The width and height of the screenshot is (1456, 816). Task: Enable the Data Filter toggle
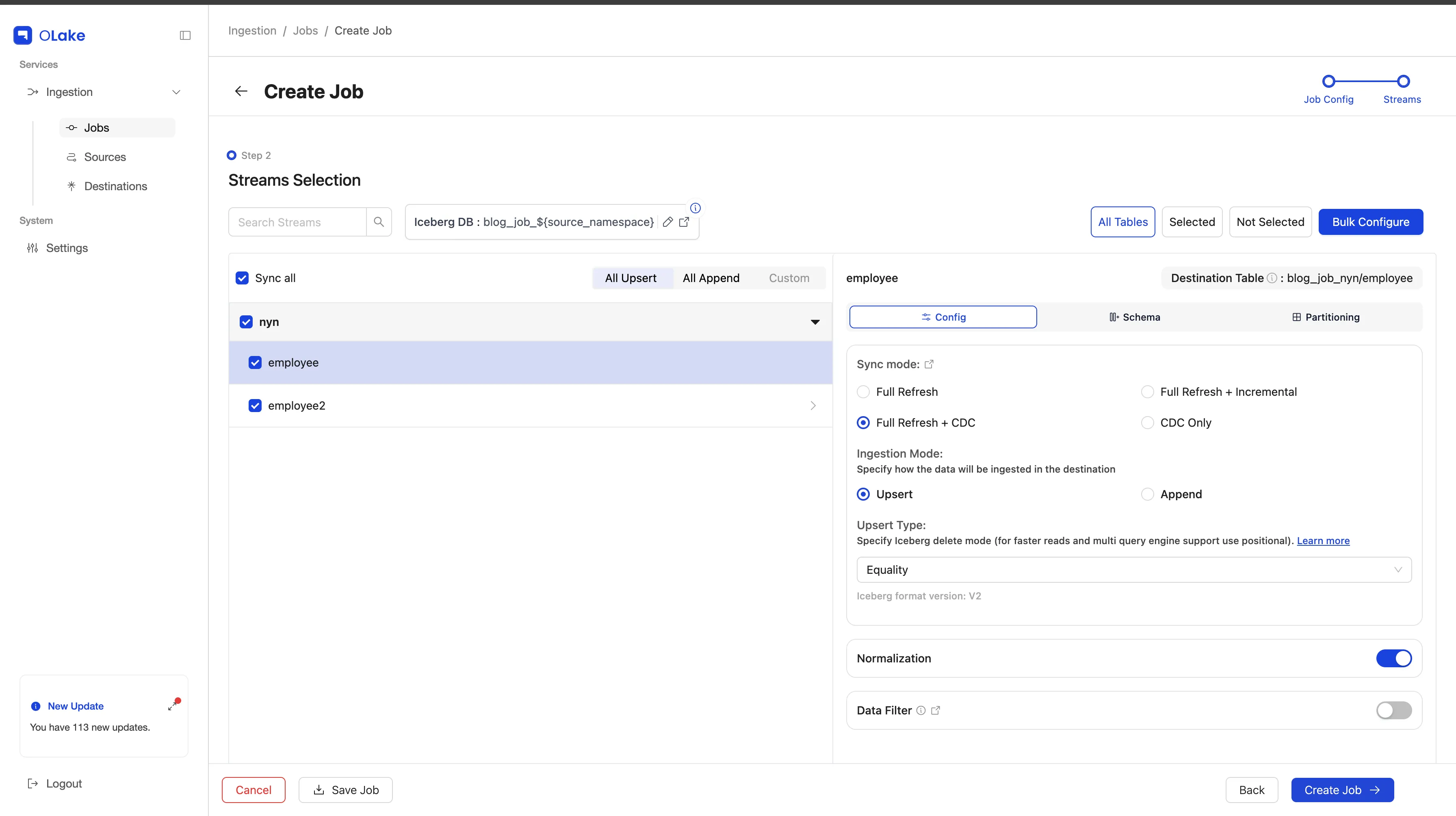tap(1394, 710)
